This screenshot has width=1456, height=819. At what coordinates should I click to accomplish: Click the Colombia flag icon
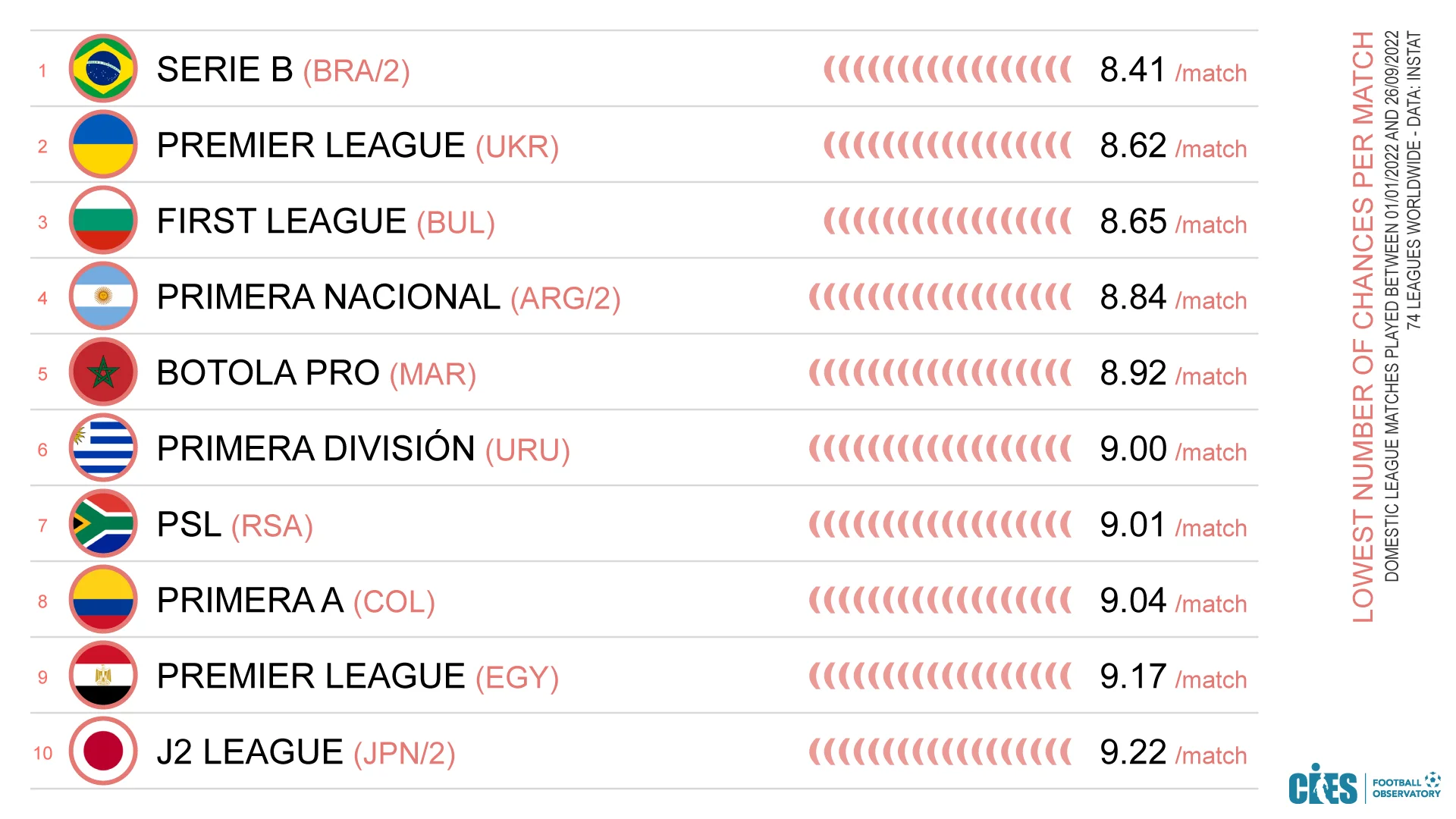point(103,600)
